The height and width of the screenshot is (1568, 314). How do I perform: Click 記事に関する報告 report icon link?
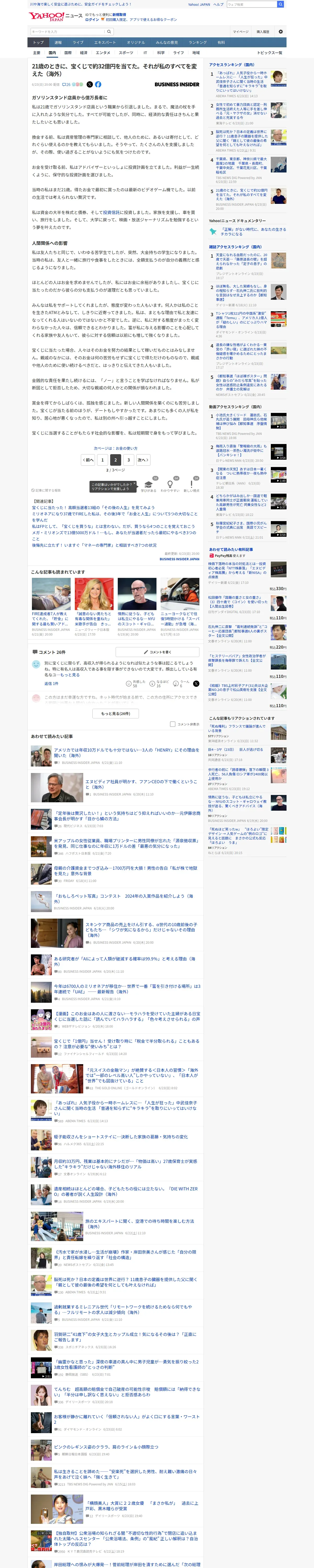click(46, 490)
